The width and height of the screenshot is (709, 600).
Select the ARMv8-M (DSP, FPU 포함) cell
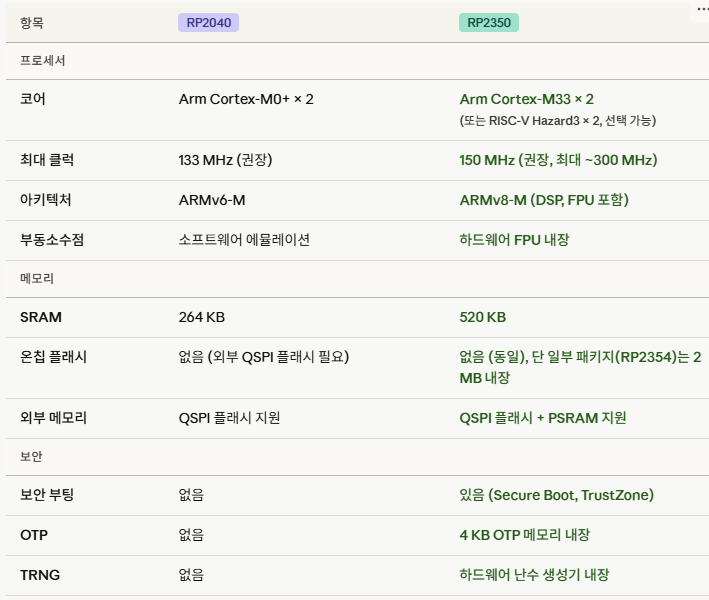pos(544,200)
